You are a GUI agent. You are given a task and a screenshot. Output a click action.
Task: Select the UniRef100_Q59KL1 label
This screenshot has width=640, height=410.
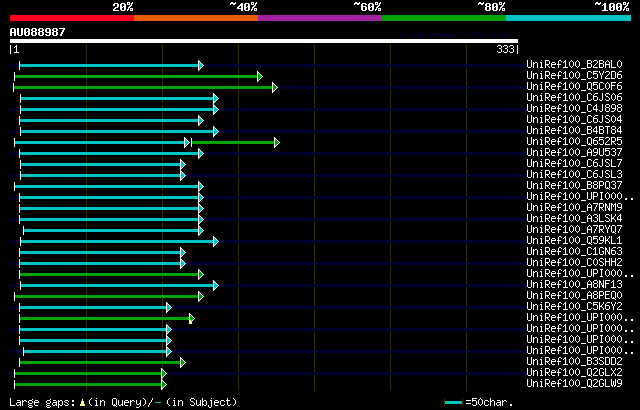click(x=574, y=241)
